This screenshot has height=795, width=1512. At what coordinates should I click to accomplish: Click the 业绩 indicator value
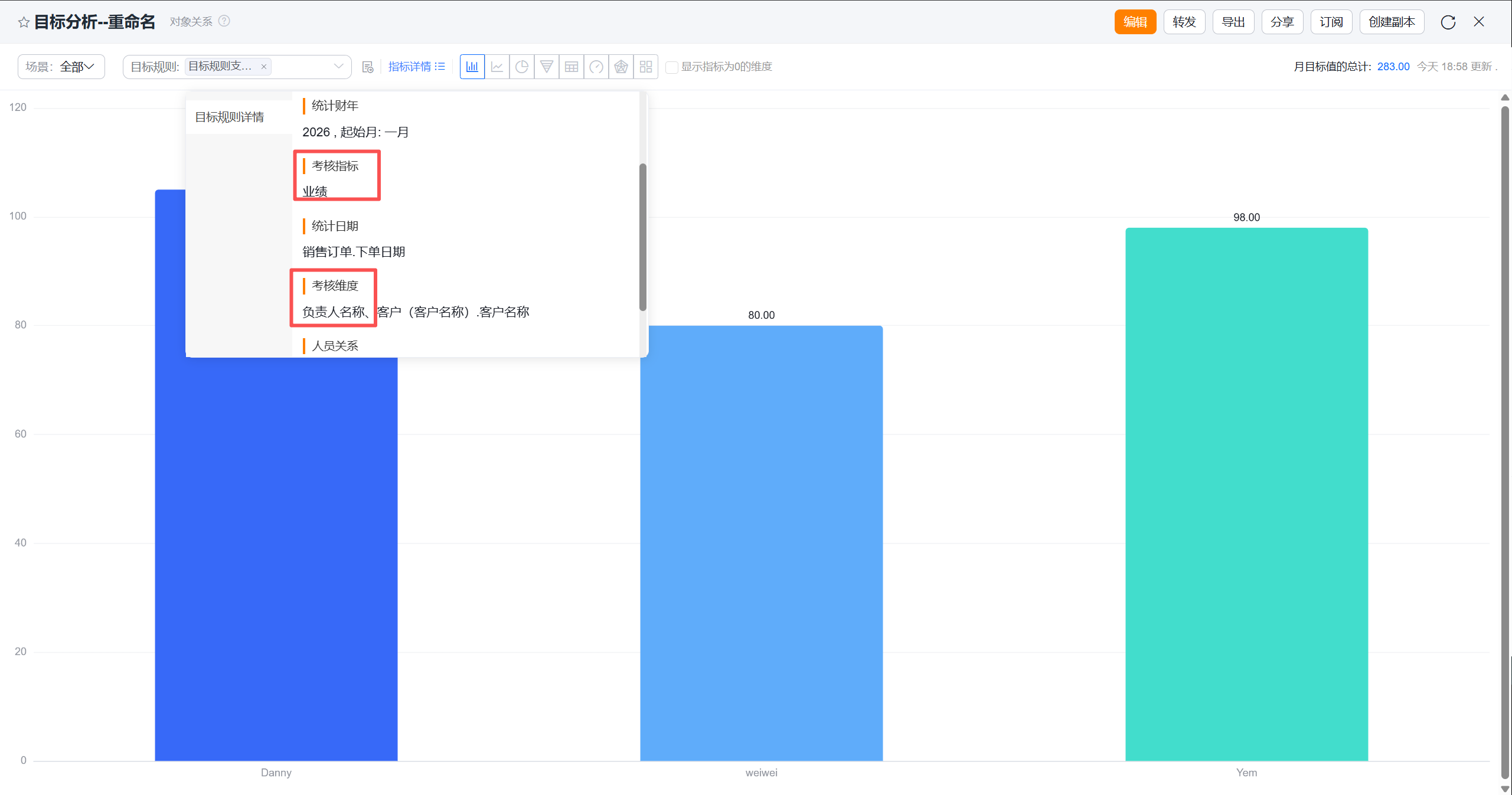(315, 192)
